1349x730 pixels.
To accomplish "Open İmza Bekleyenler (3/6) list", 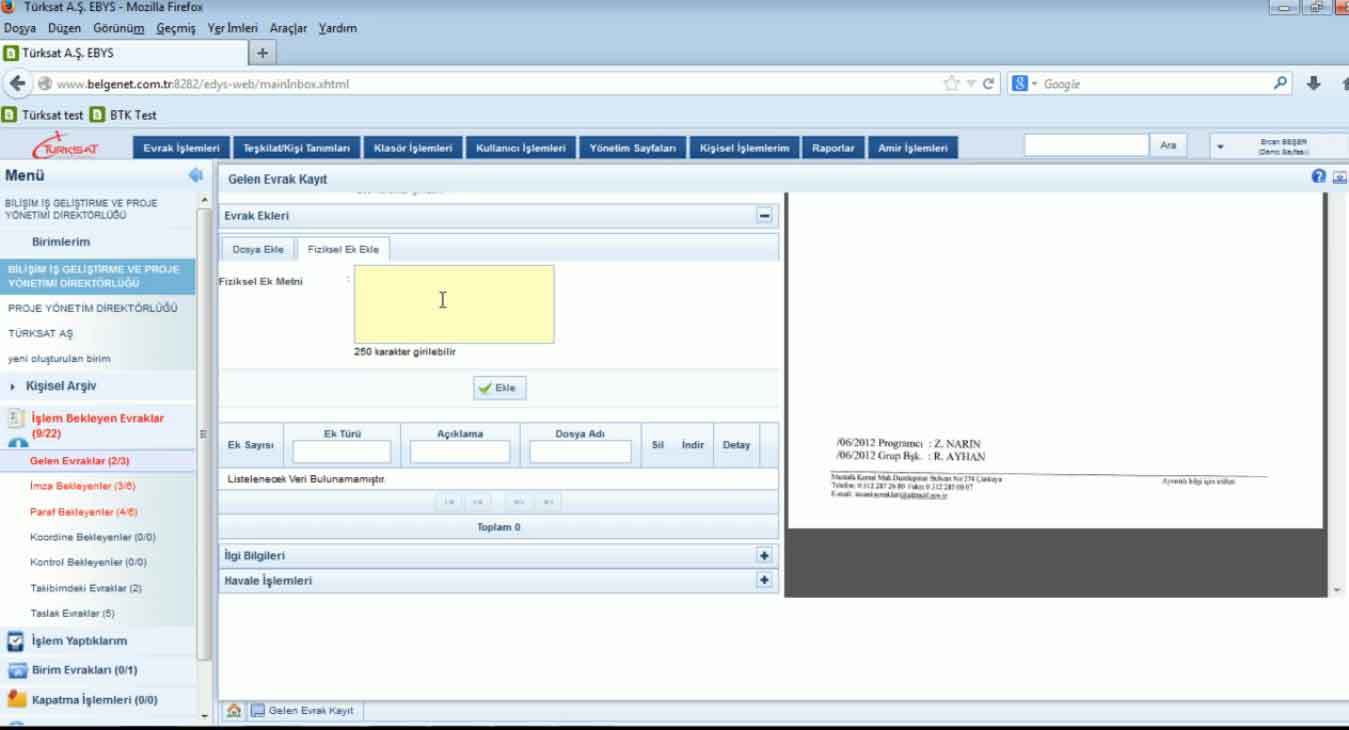I will (83, 485).
